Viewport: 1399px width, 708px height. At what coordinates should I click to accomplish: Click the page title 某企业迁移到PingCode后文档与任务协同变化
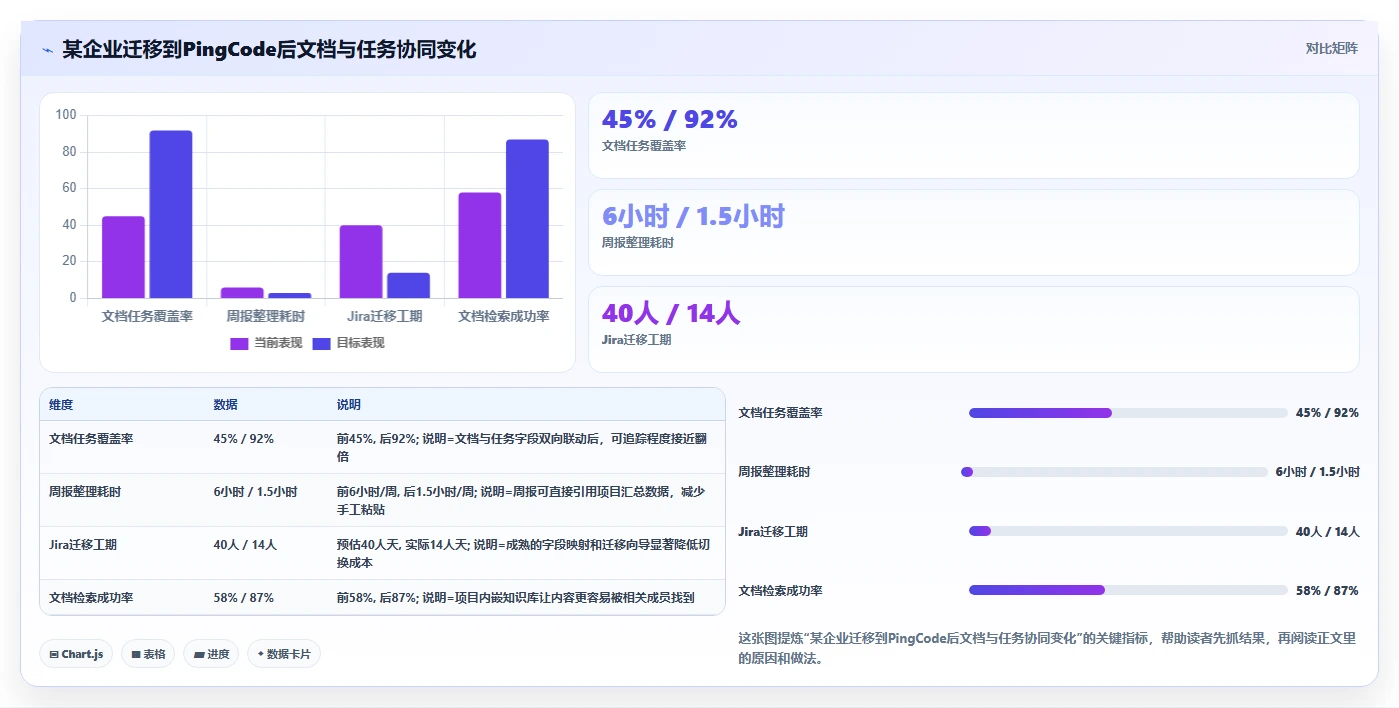[x=269, y=49]
